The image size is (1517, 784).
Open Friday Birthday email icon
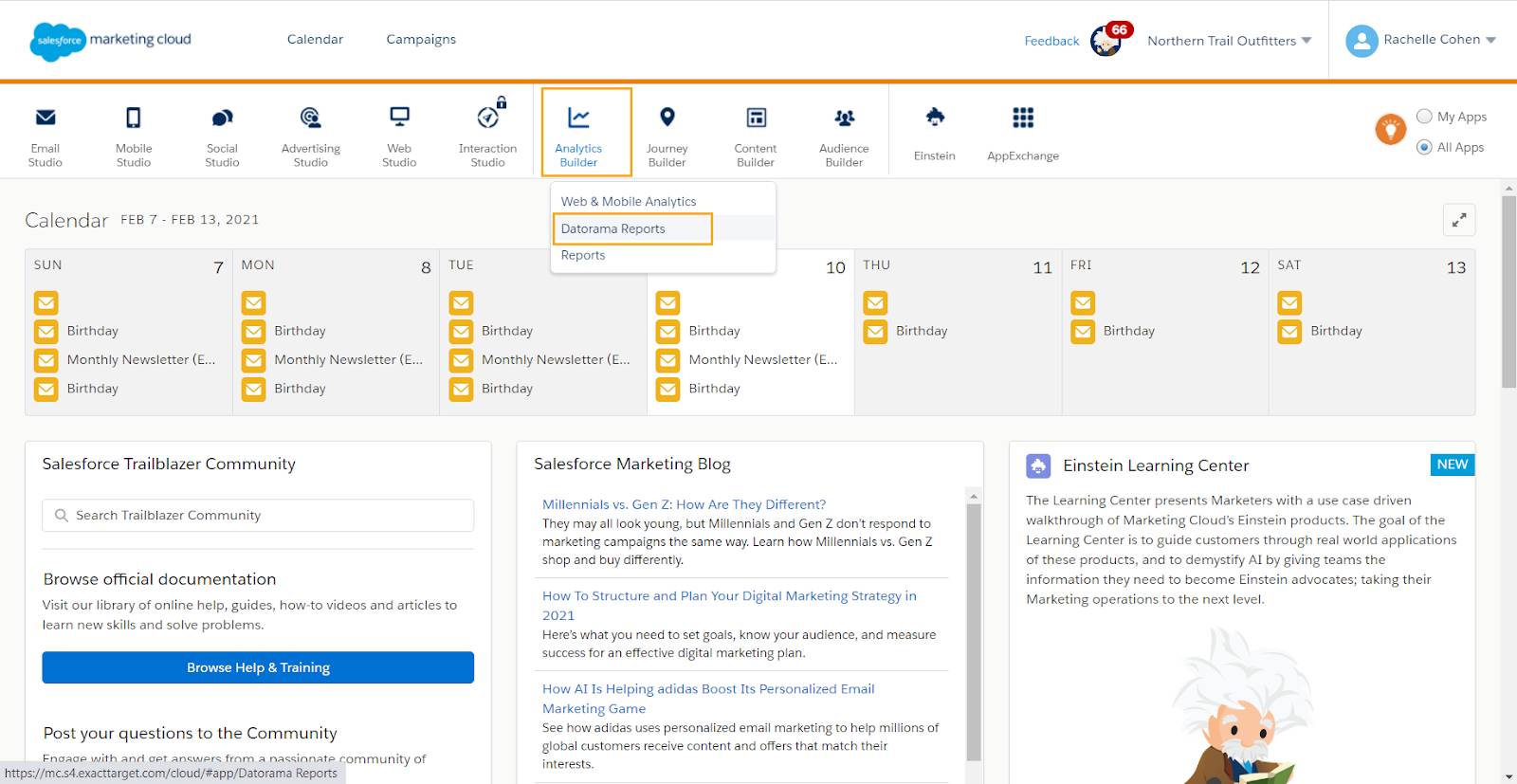pyautogui.click(x=1083, y=332)
